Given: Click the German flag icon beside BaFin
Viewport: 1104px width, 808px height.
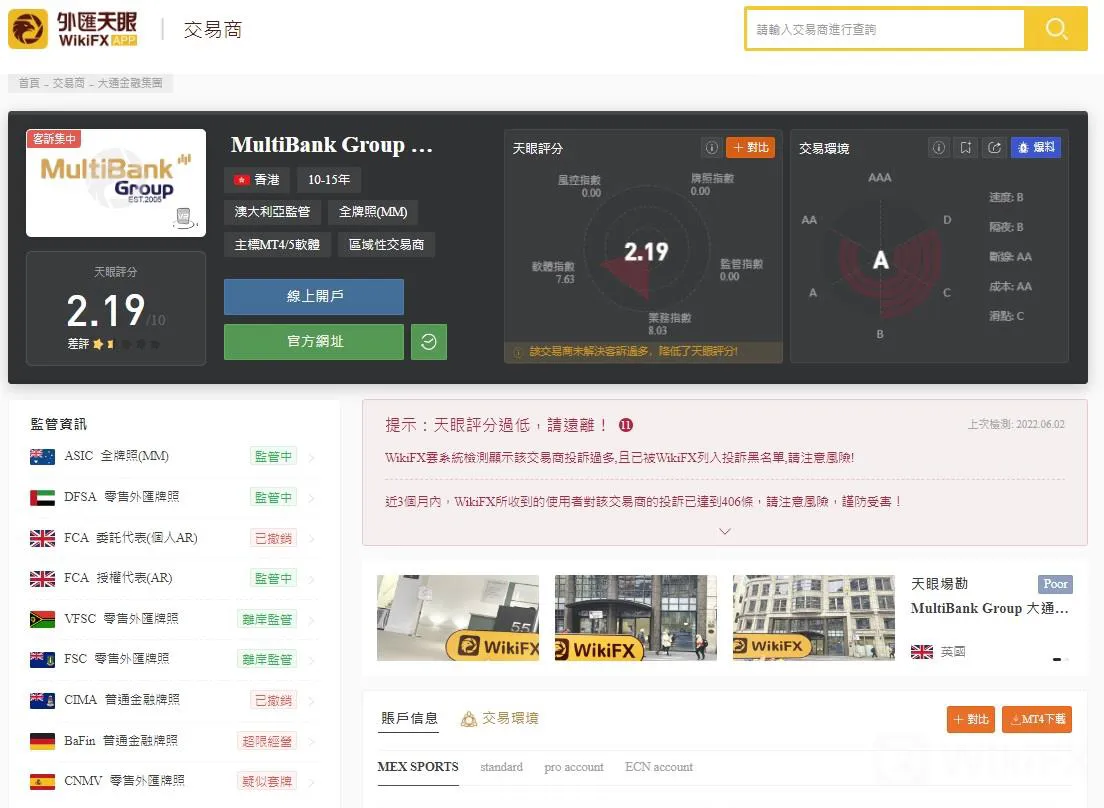Looking at the screenshot, I should click(x=42, y=741).
